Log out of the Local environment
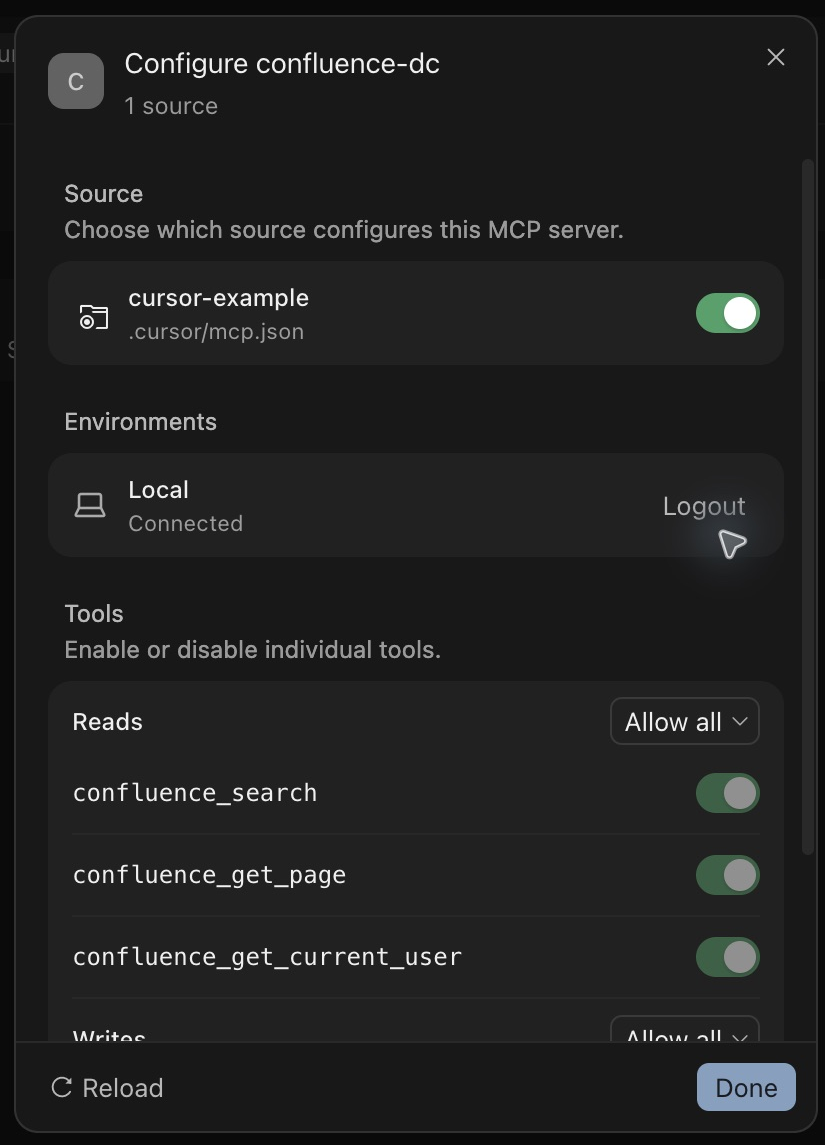The height and width of the screenshot is (1145, 825). [704, 506]
